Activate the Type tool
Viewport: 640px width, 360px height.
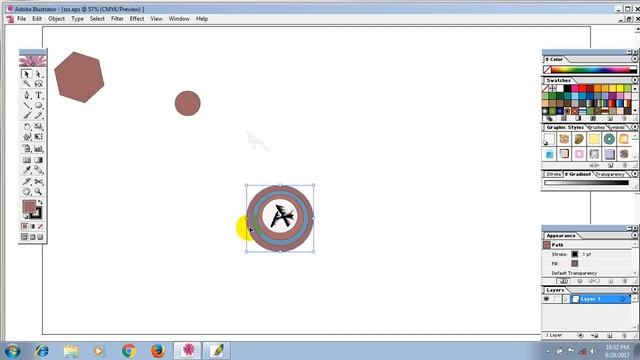(x=38, y=95)
